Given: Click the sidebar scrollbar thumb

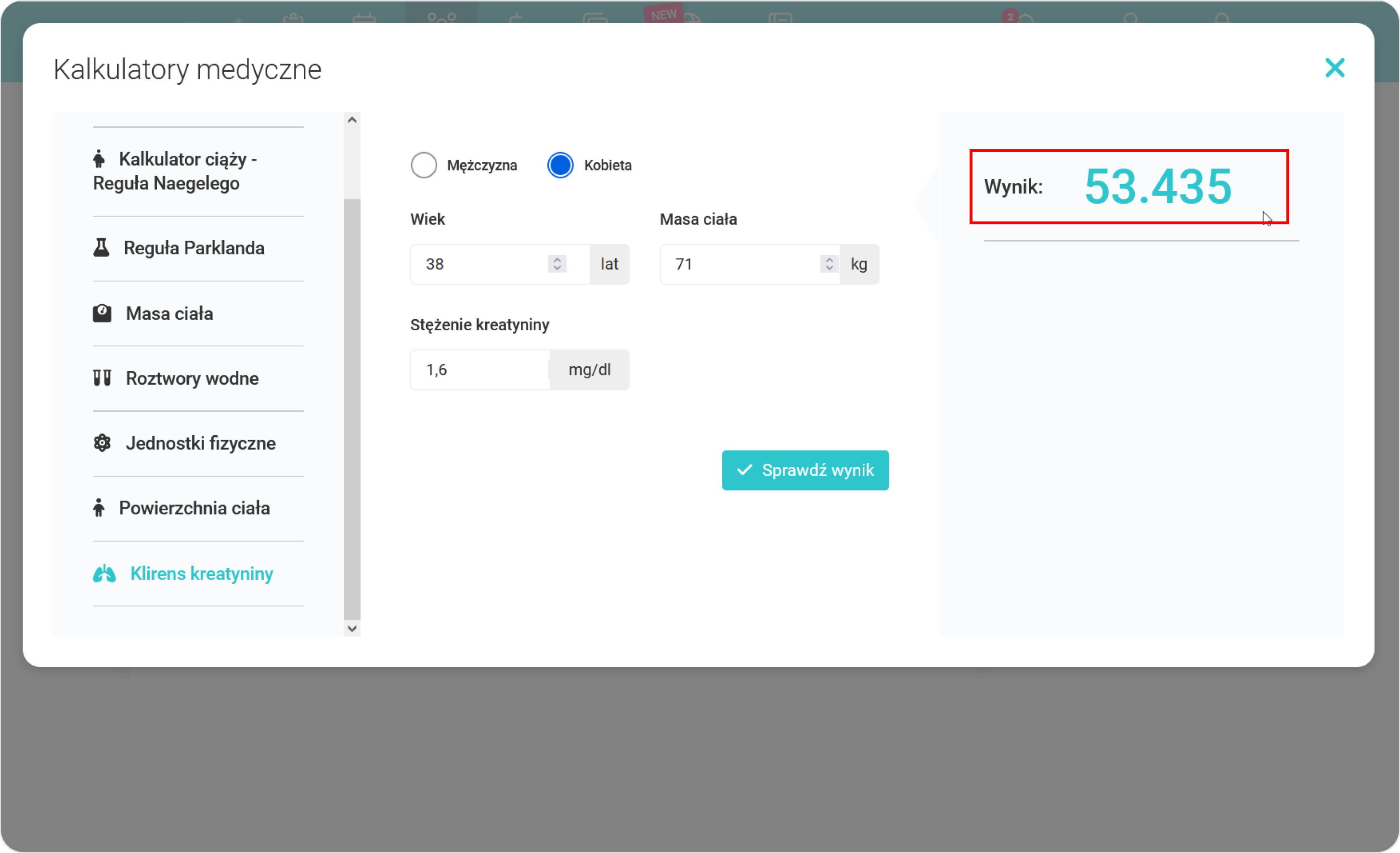Looking at the screenshot, I should [352, 409].
